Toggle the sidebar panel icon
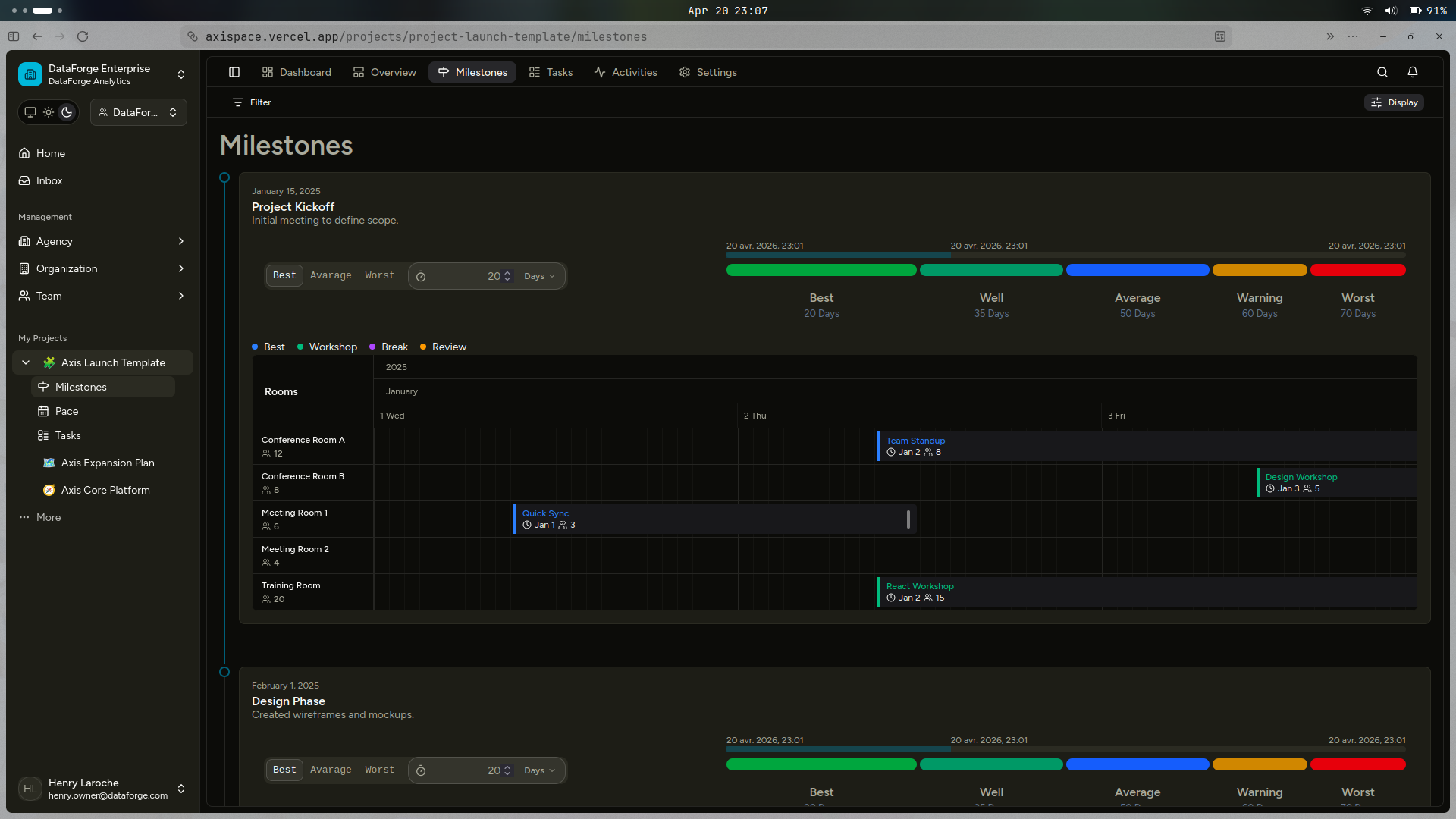 click(x=234, y=72)
